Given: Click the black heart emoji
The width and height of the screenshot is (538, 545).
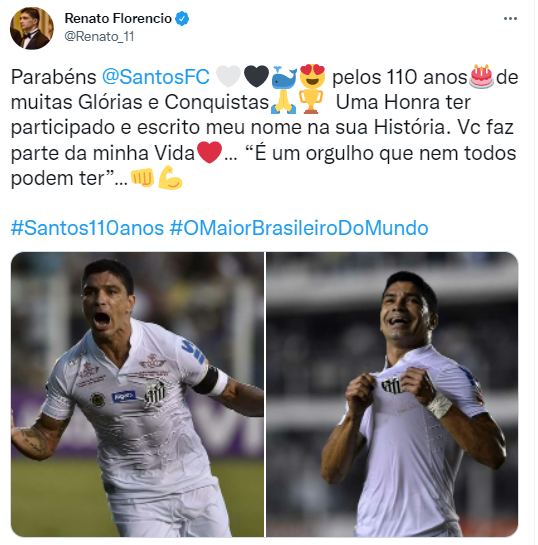Looking at the screenshot, I should pyautogui.click(x=256, y=76).
